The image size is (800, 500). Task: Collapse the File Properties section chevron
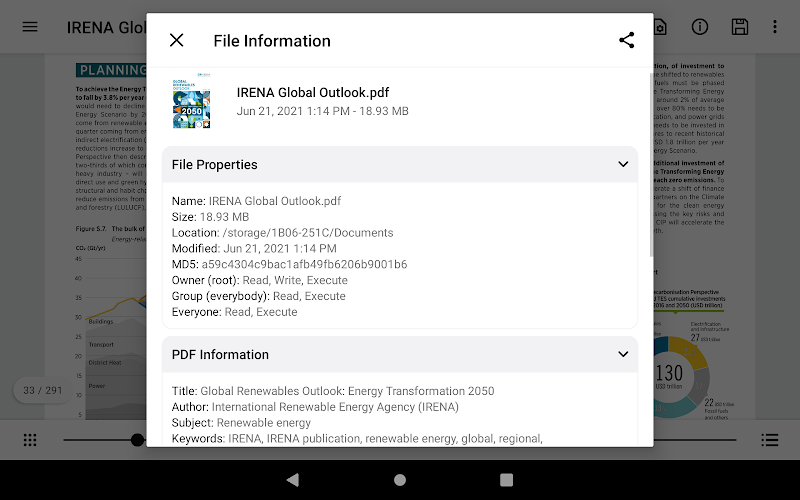coord(623,164)
